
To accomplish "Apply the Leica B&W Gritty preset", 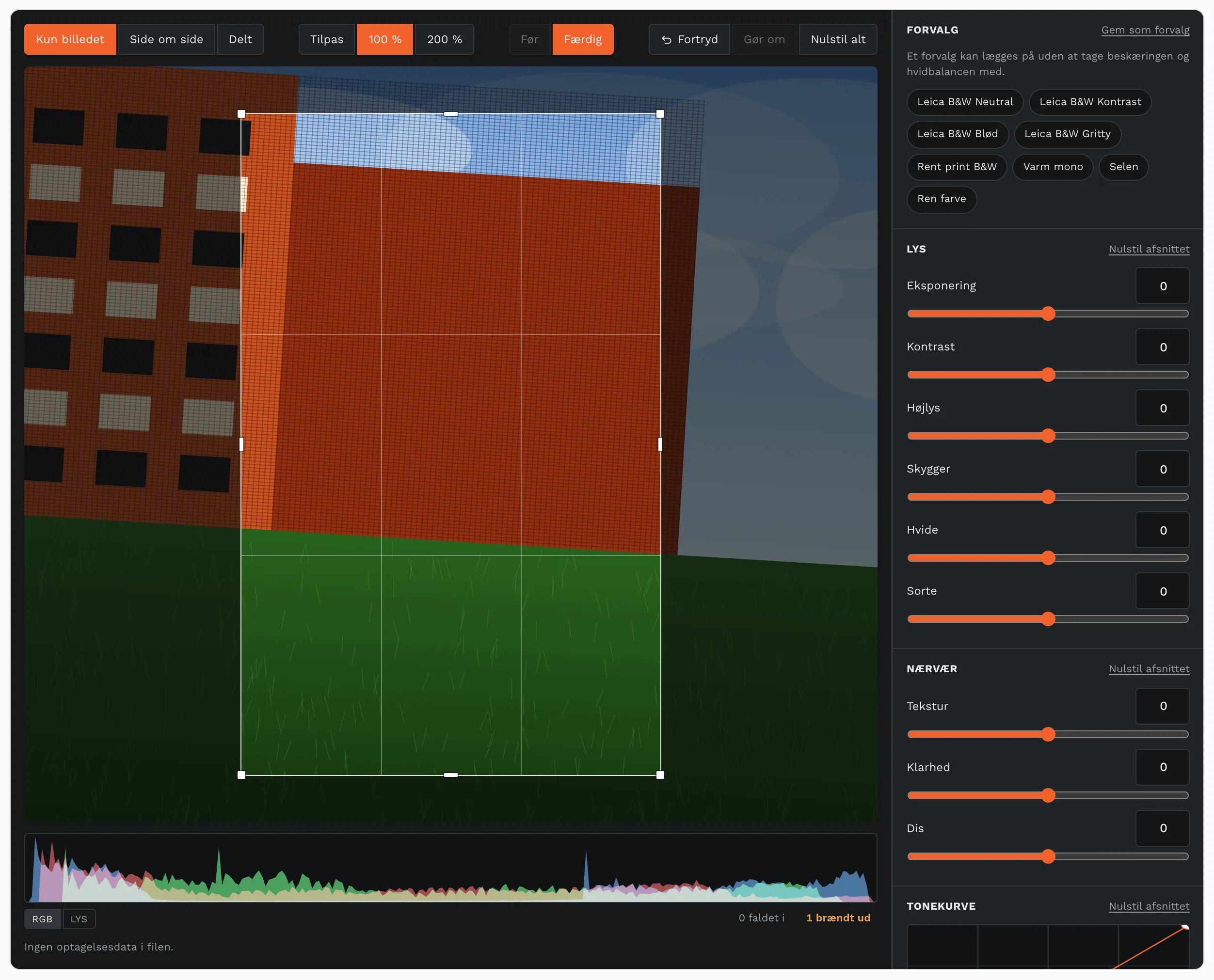I will (1067, 134).
